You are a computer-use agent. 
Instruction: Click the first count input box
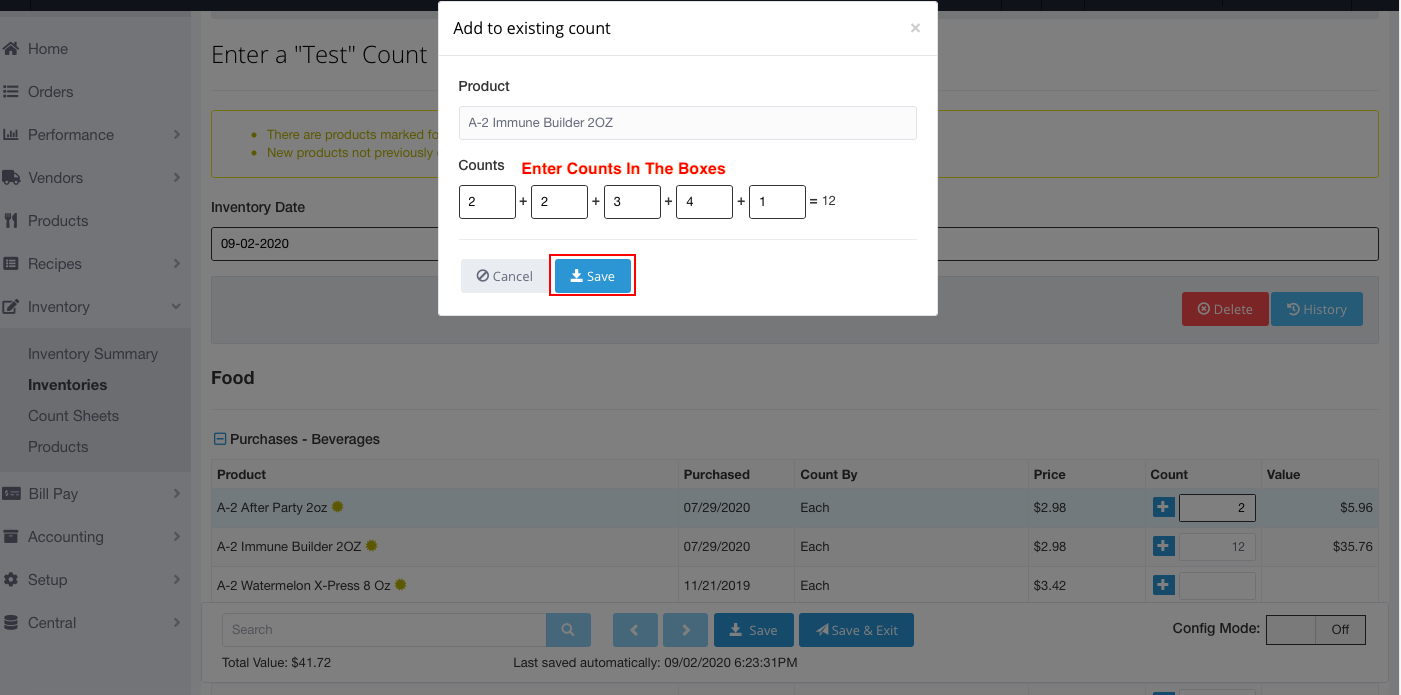487,202
